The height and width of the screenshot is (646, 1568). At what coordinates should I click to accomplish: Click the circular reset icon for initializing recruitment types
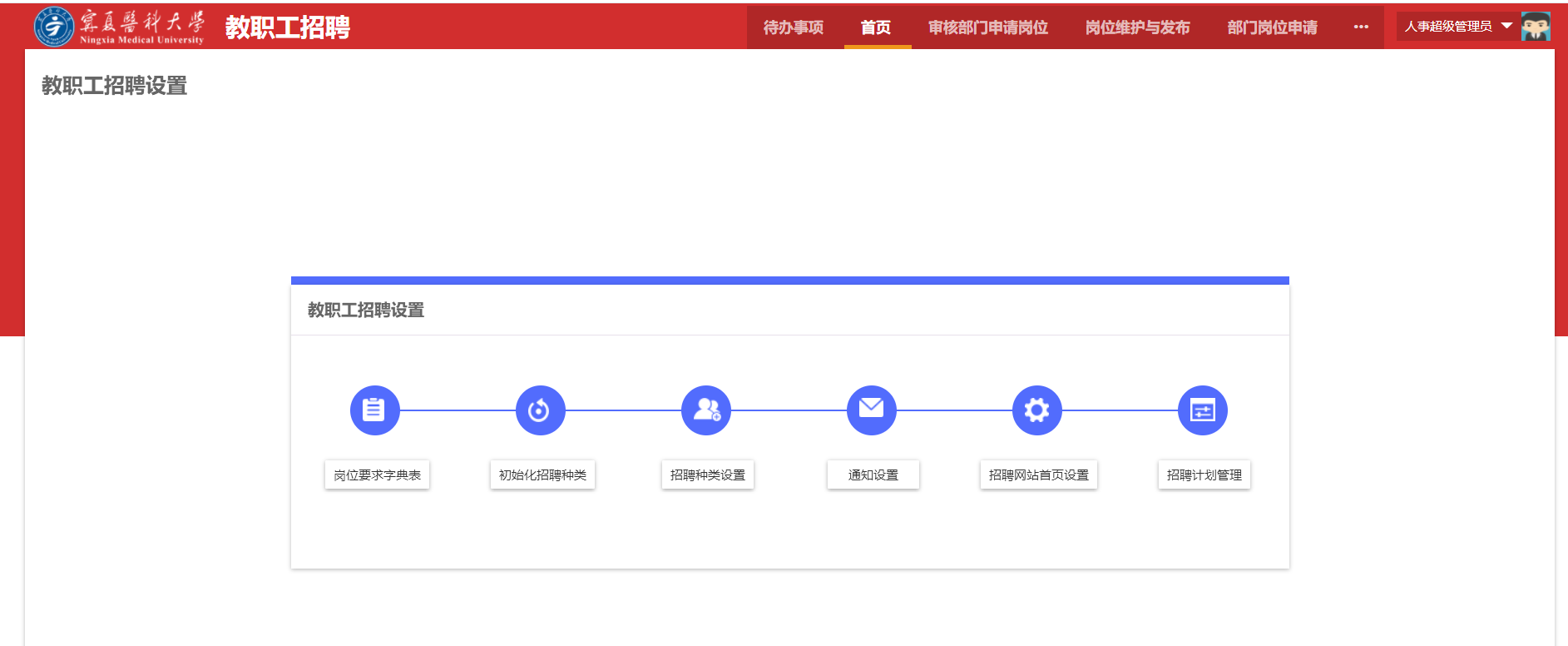click(540, 410)
